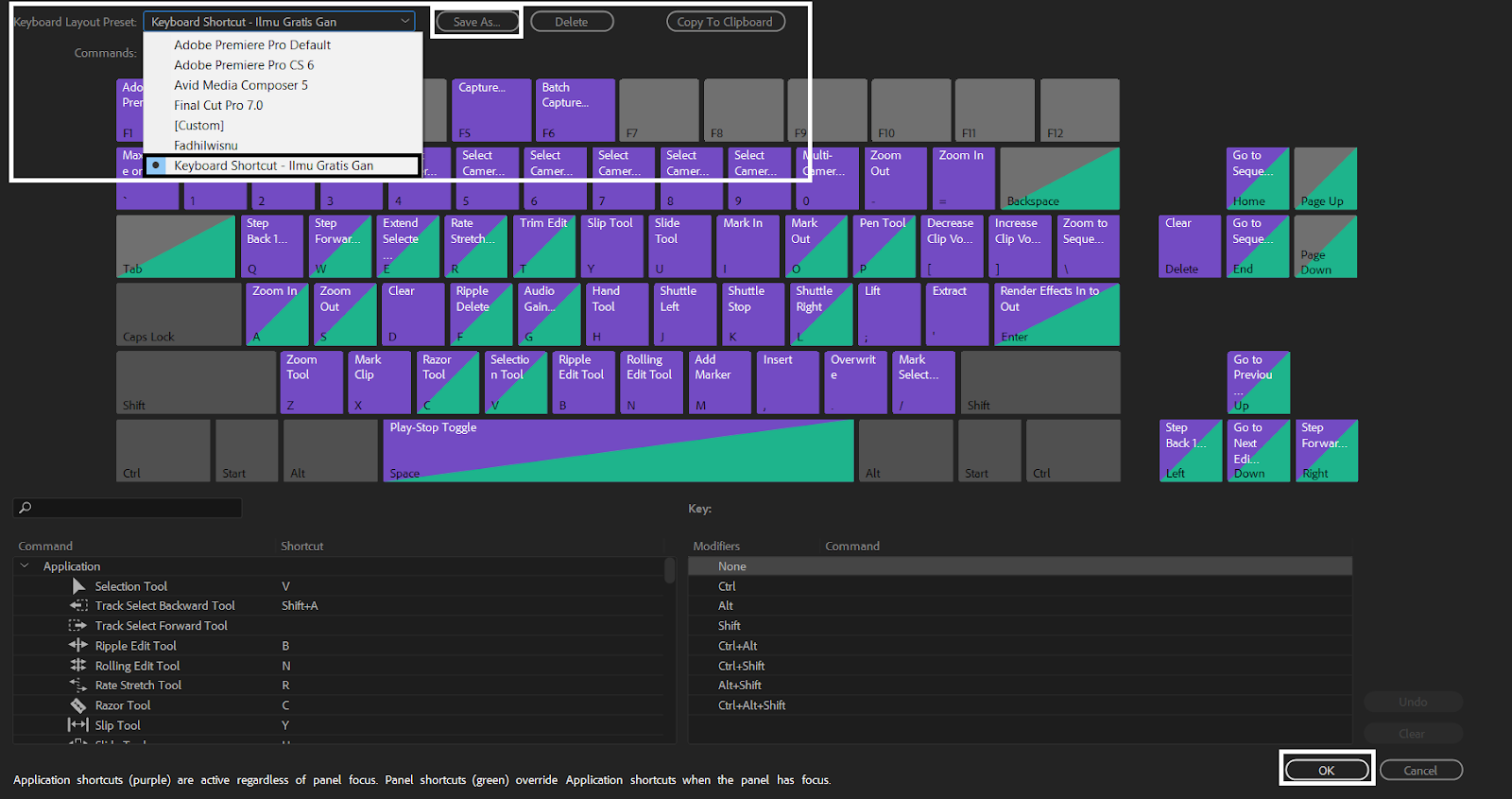Click the Save As... button
The height and width of the screenshot is (799, 1512).
pos(477,22)
